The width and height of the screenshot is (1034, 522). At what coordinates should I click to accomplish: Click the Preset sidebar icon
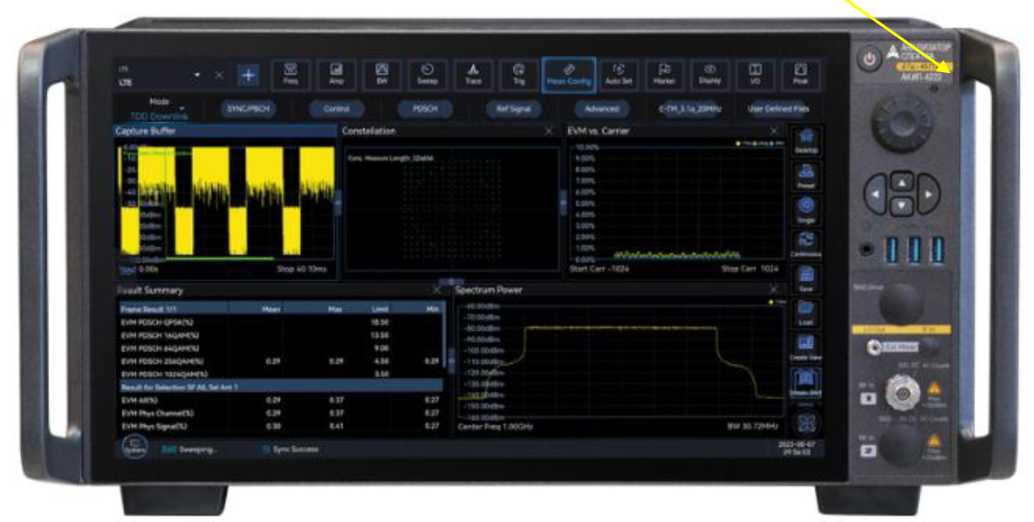[806, 178]
